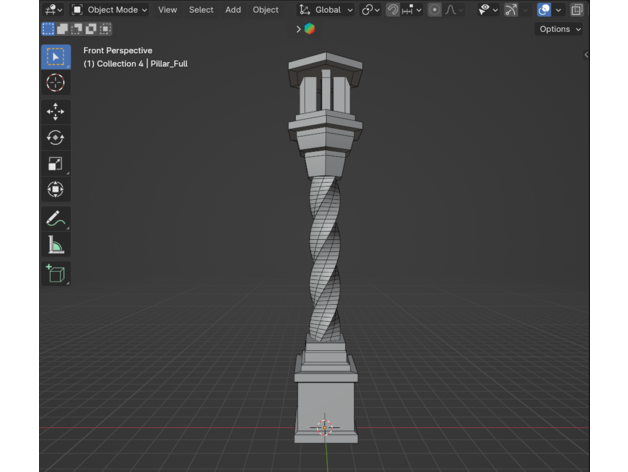Screen dimensions: 628x472
Task: Toggle X-ray display button
Action: (577, 10)
